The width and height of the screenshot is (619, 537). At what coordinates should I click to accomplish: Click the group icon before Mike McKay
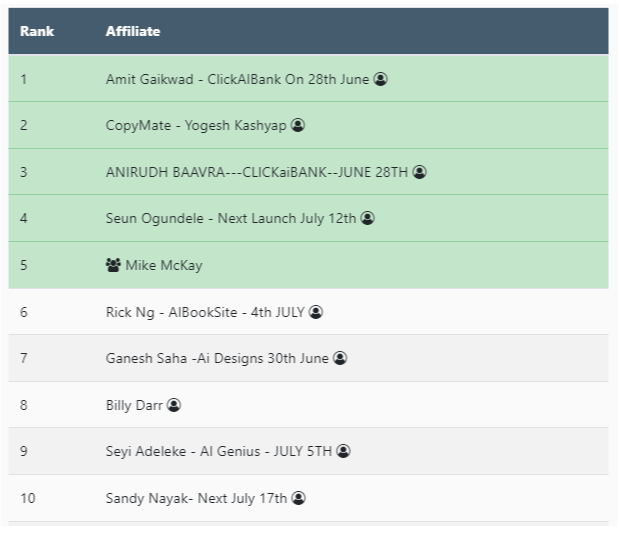pyautogui.click(x=113, y=265)
